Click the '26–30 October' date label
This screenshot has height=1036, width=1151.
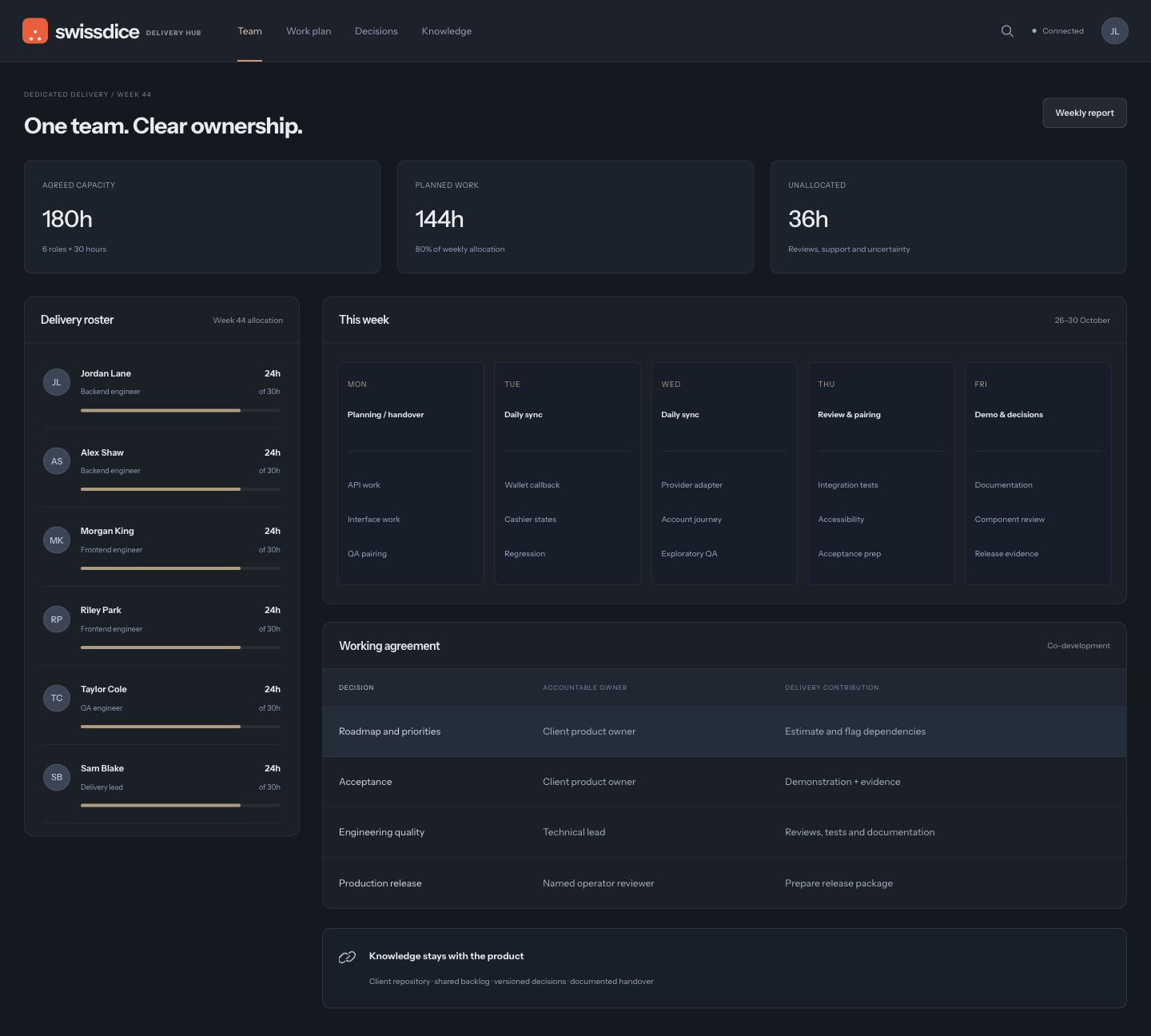(x=1081, y=321)
